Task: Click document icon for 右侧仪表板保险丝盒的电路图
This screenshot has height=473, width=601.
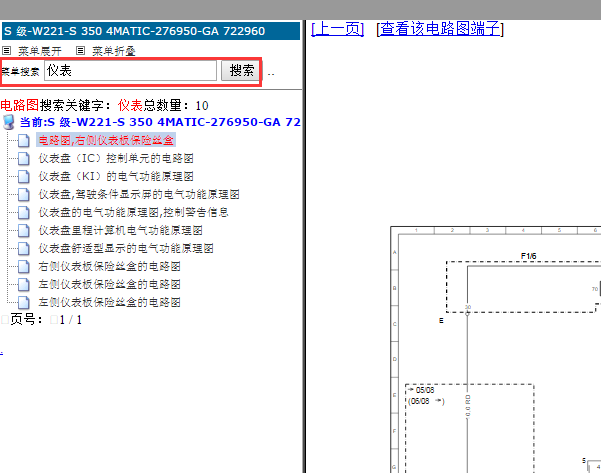Action: pyautogui.click(x=23, y=266)
